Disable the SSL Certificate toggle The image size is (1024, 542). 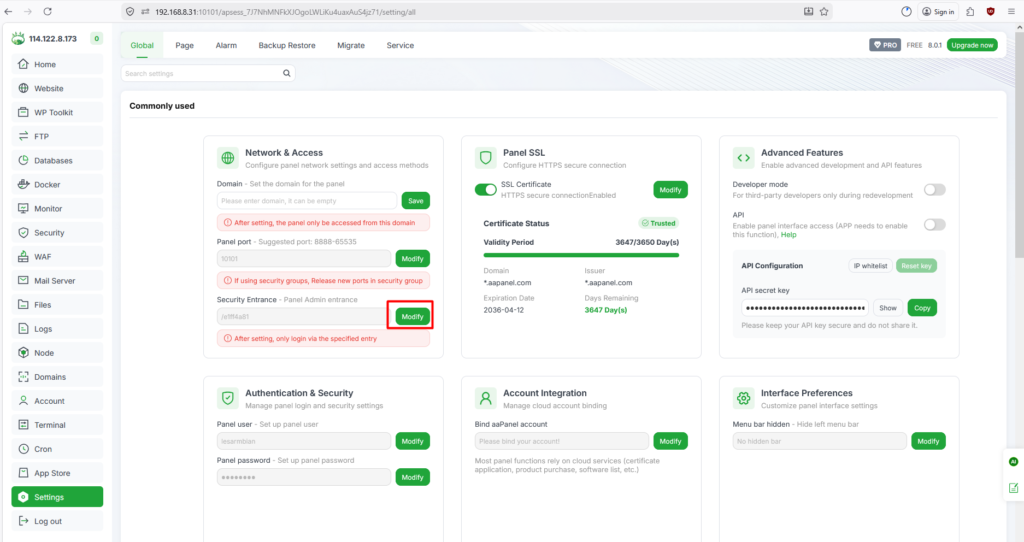(485, 190)
